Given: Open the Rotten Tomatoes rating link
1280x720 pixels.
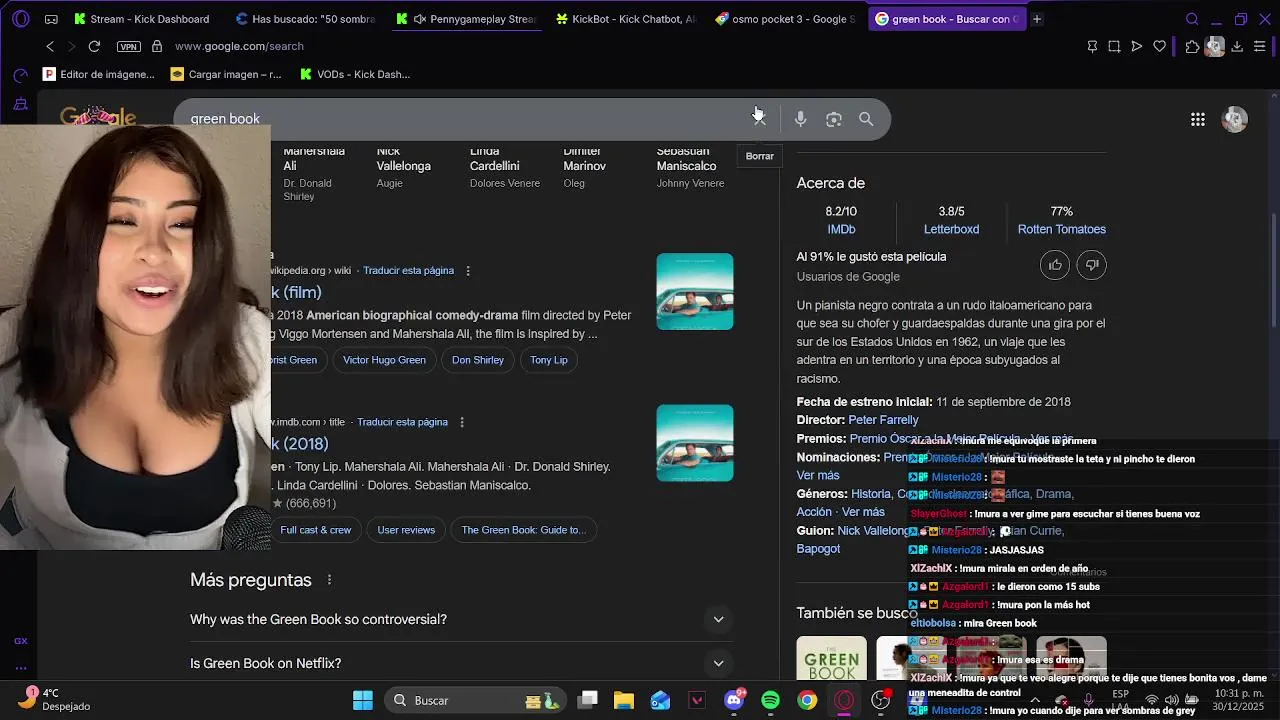Looking at the screenshot, I should (x=1061, y=230).
